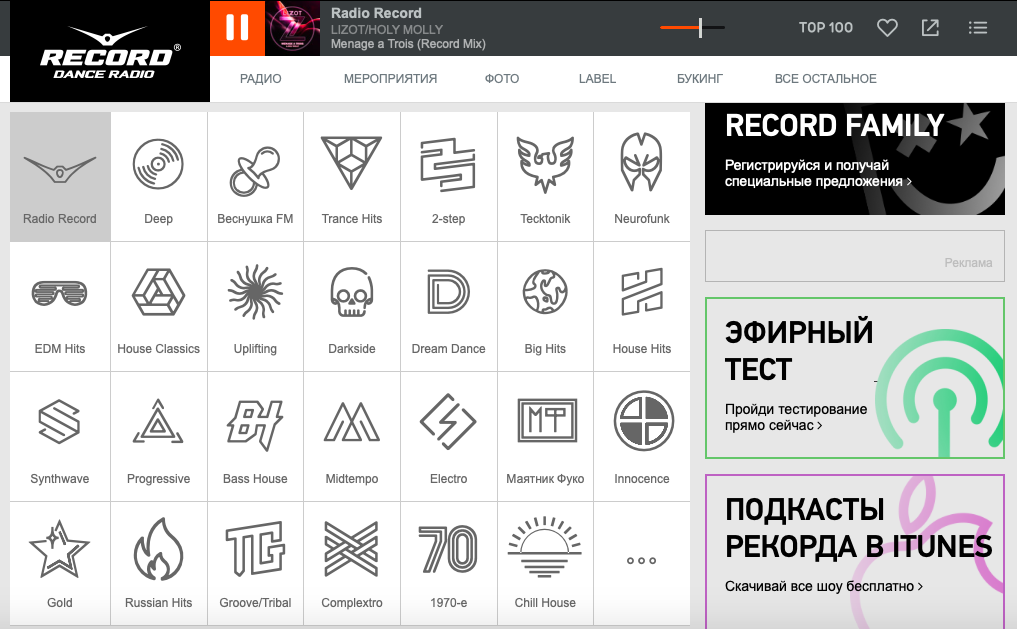Select the Progressive station
The image size is (1017, 629).
coord(159,436)
